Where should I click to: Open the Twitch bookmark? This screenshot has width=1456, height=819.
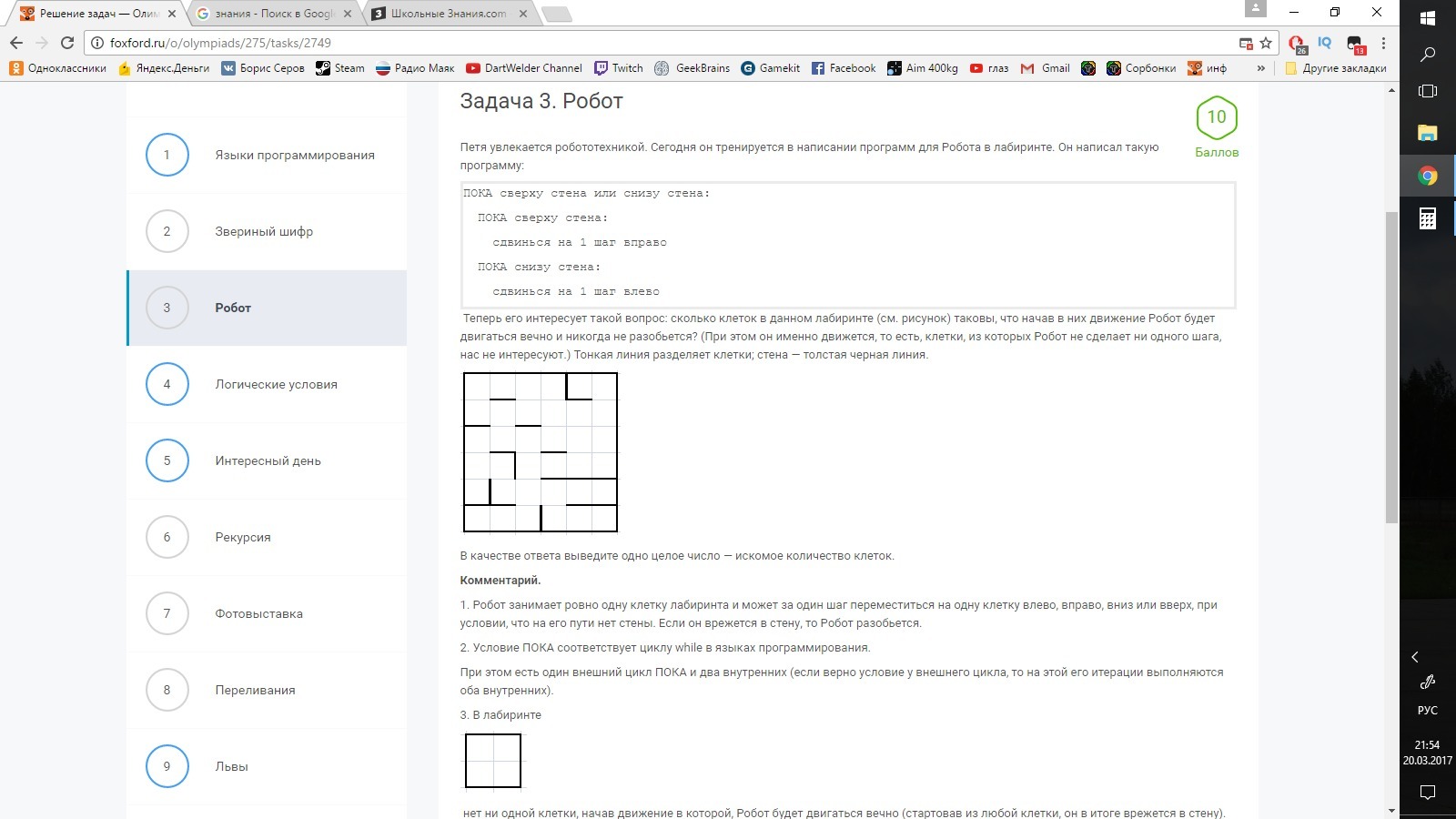tap(619, 68)
